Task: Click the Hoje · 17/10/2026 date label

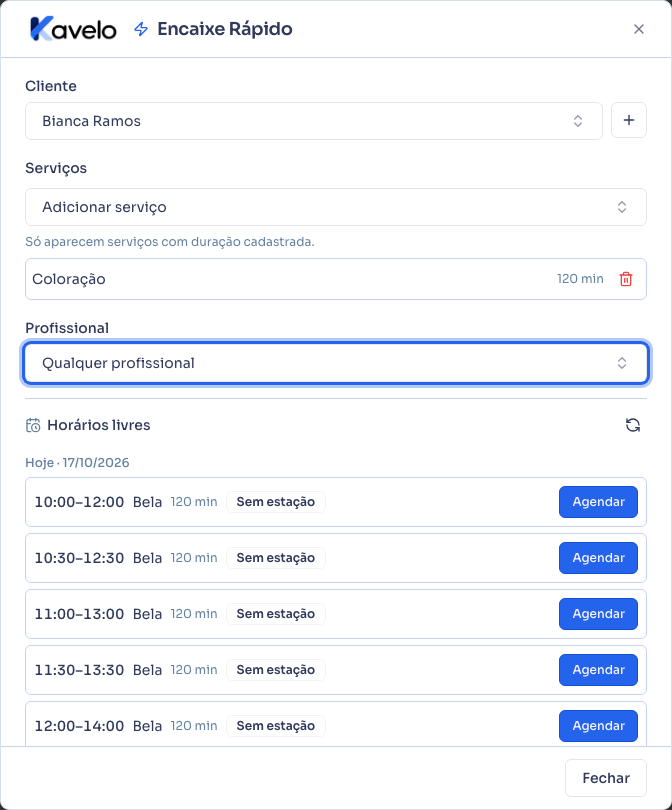Action: 77,462
